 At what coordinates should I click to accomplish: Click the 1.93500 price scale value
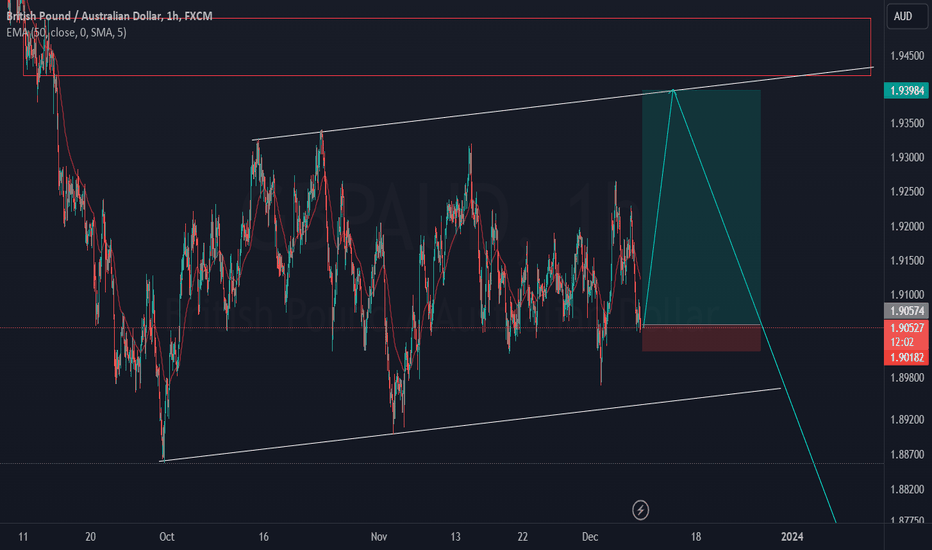tap(907, 123)
